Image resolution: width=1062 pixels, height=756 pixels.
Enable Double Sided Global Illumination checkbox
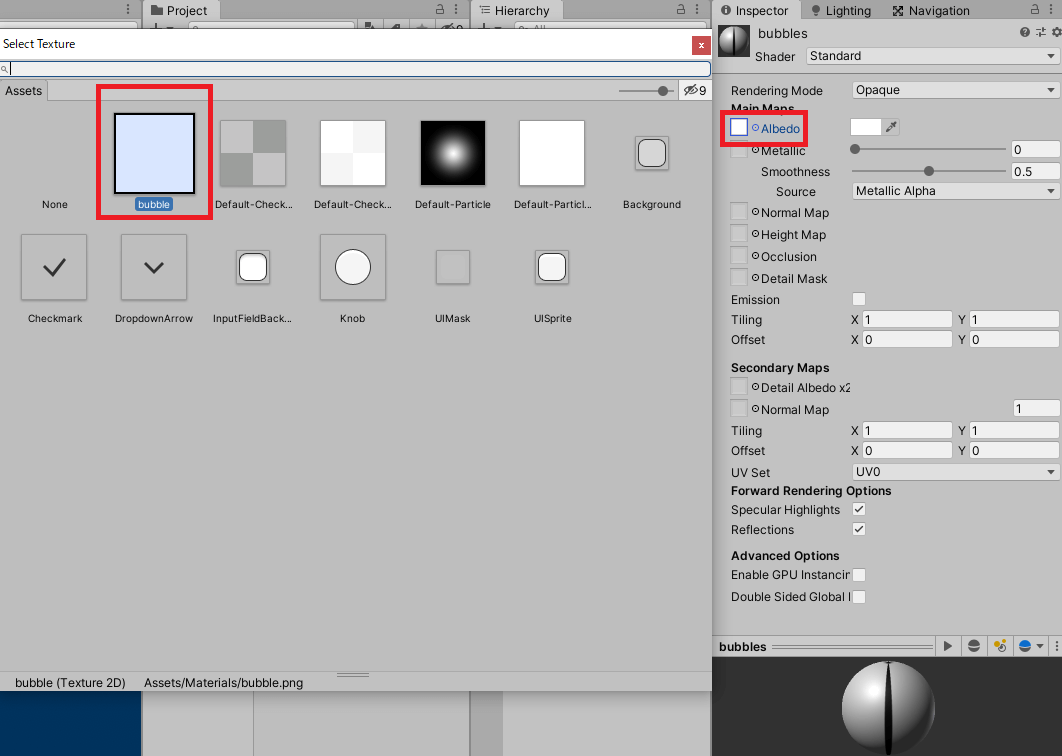pos(859,597)
